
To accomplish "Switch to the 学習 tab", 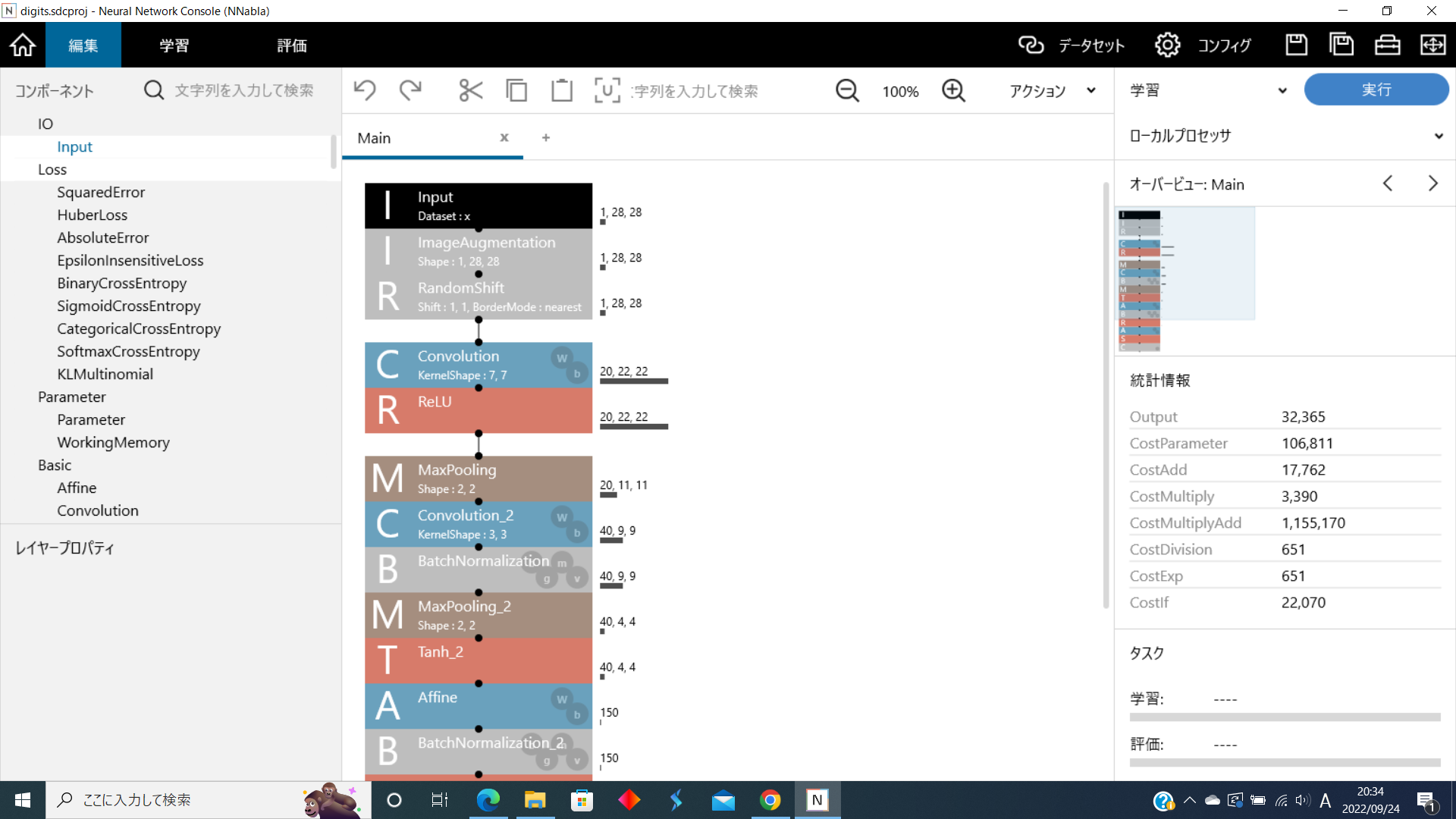I will 174,45.
